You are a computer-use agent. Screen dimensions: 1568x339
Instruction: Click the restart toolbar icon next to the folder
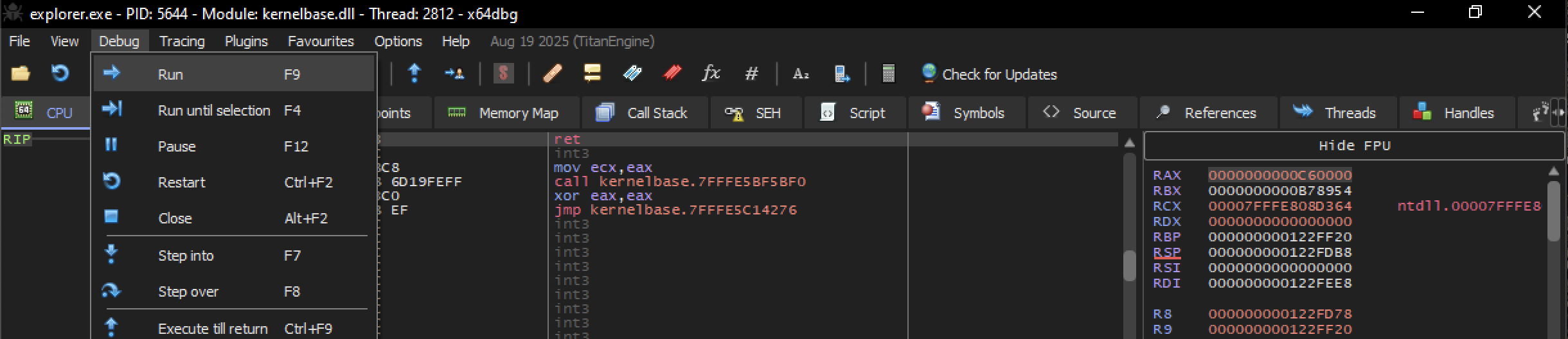[x=60, y=74]
